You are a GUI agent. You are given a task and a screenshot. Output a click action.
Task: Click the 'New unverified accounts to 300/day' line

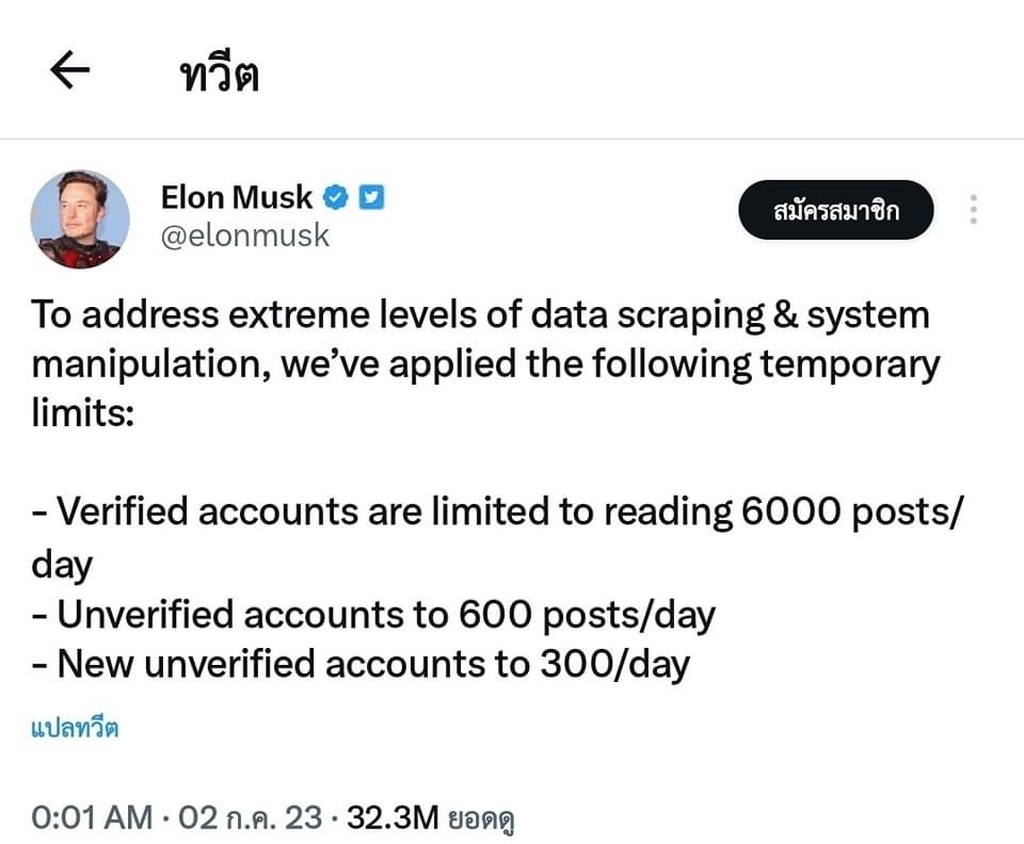point(360,664)
